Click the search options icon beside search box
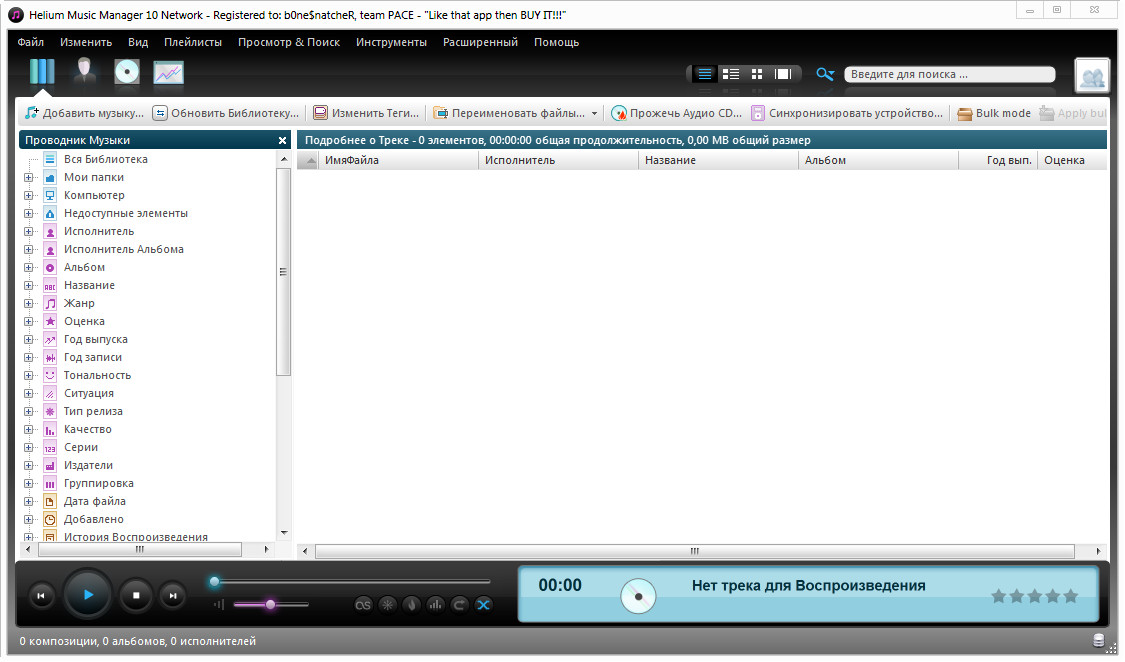 (825, 74)
